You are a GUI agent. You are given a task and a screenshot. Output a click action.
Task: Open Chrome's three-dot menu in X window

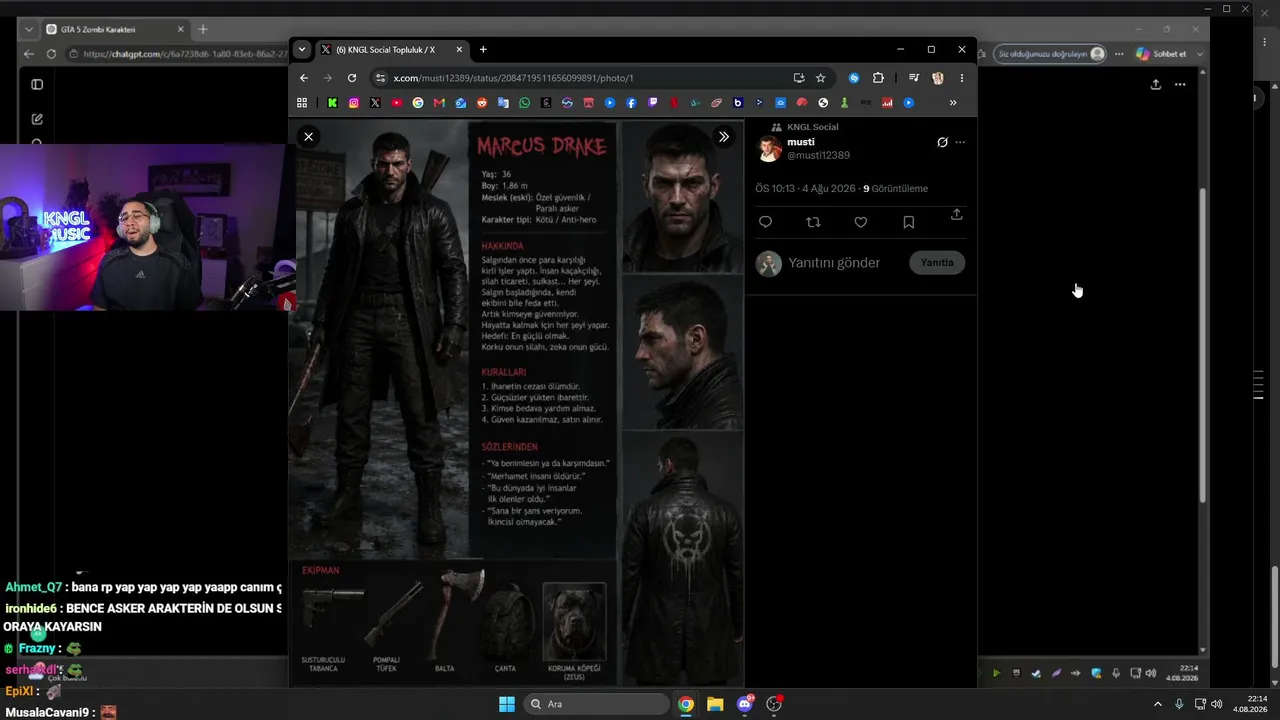[962, 78]
